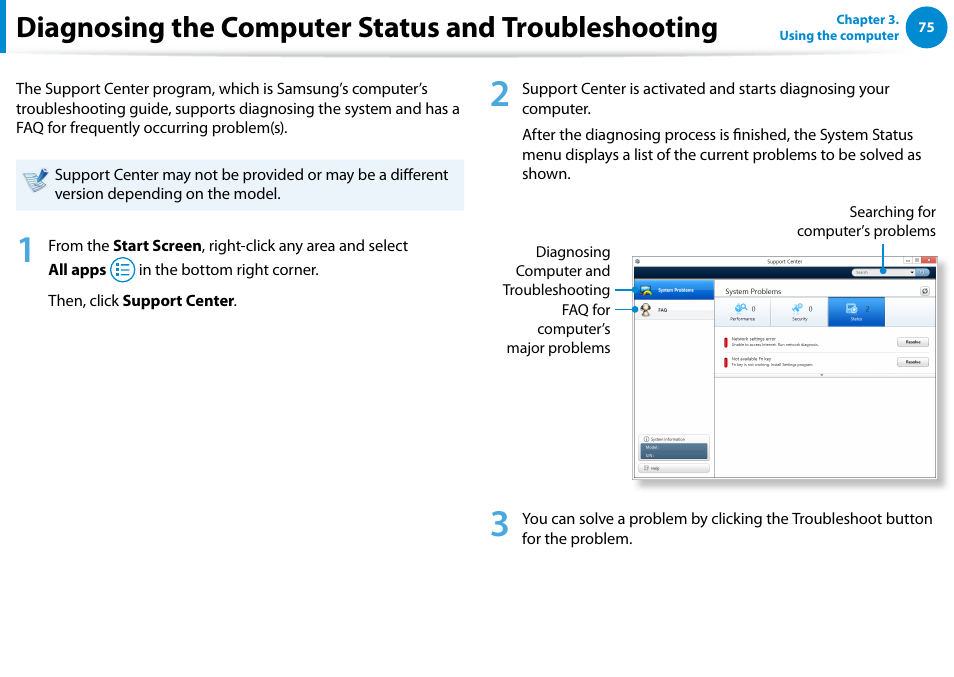
Task: Click the All apps icon in step 1
Action: pos(123,269)
